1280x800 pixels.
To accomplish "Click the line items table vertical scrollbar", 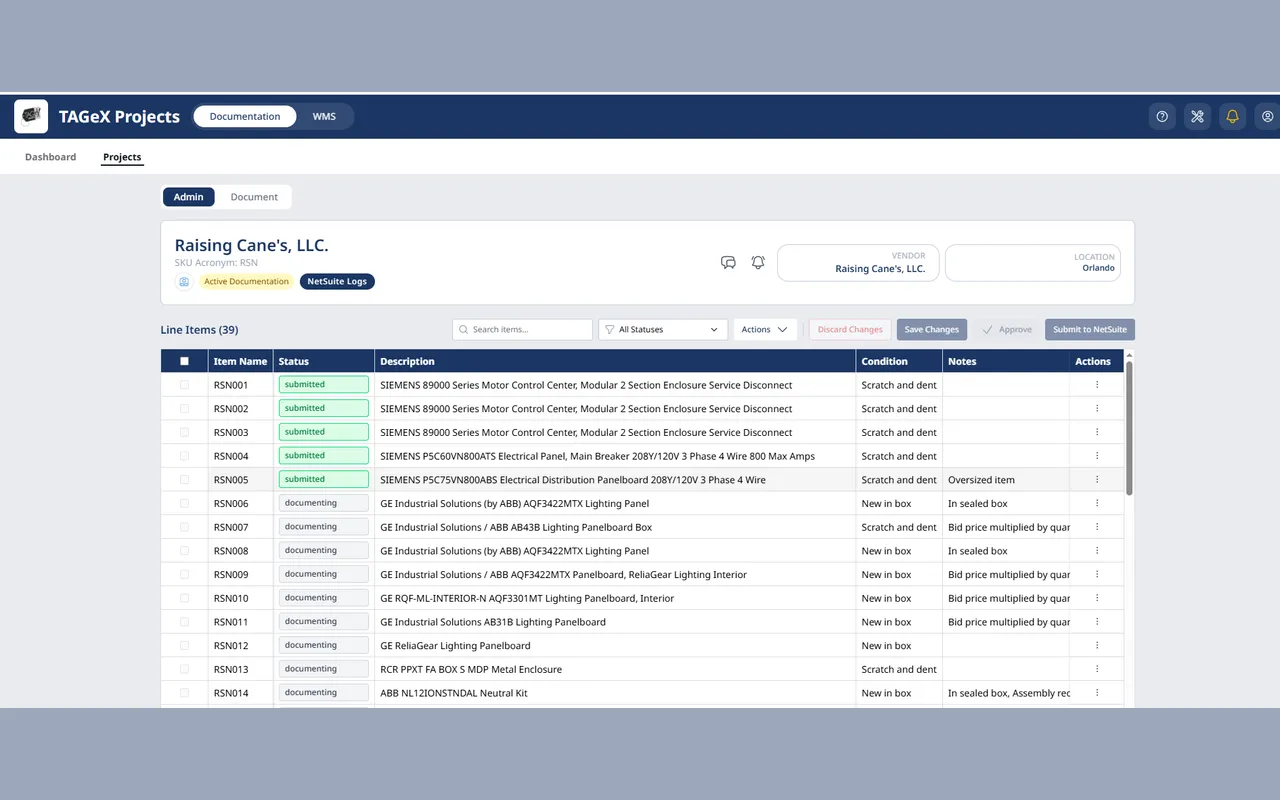I will click(x=1130, y=428).
